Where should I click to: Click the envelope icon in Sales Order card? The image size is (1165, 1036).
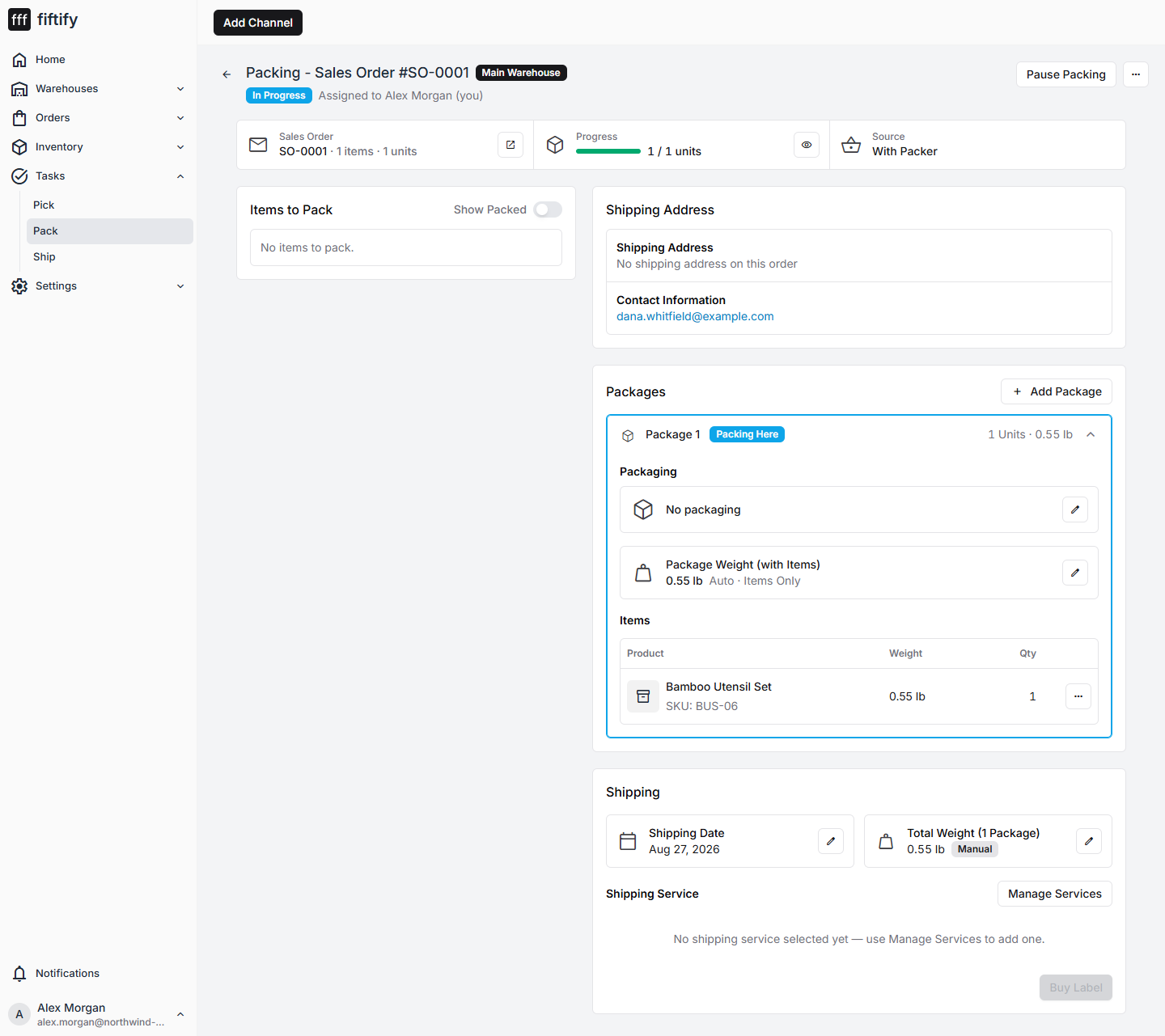[x=258, y=145]
